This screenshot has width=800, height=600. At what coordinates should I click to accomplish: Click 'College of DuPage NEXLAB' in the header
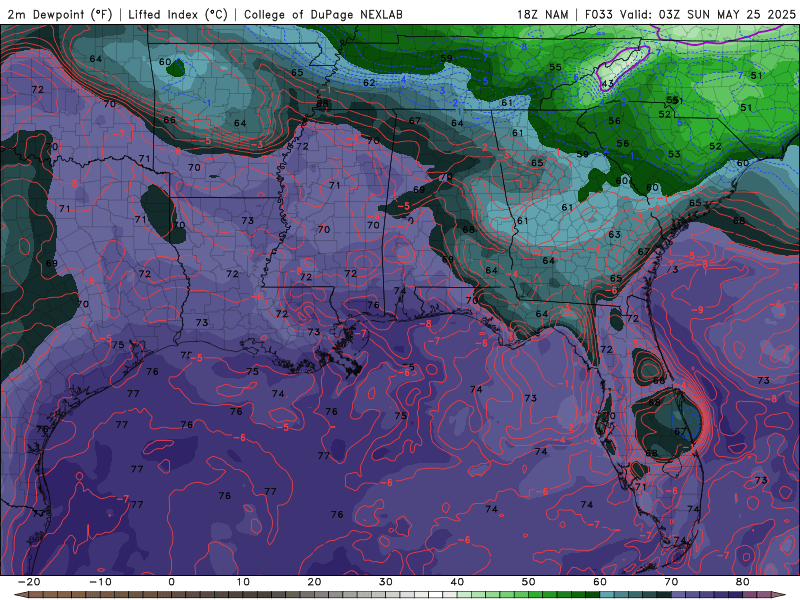pyautogui.click(x=323, y=14)
